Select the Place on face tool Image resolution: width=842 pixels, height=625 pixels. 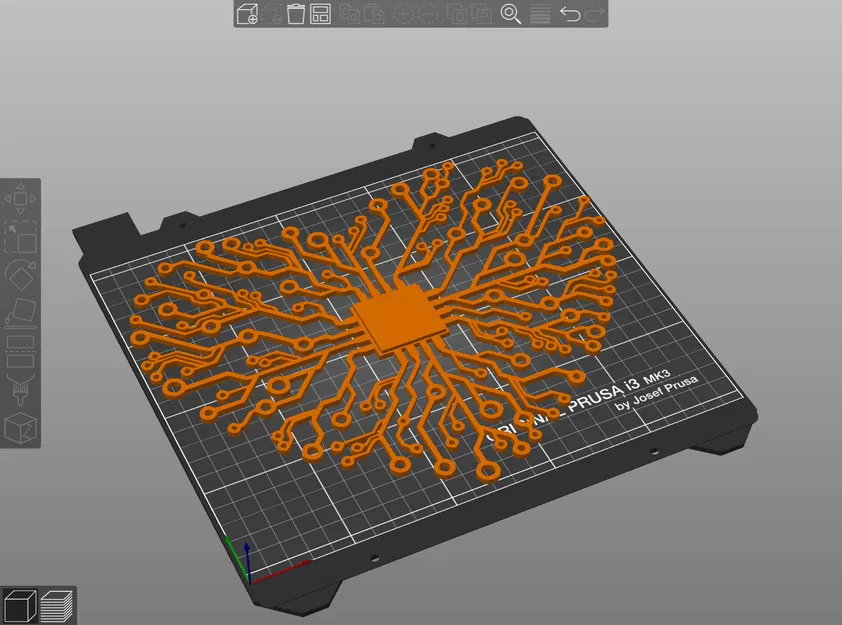point(20,312)
